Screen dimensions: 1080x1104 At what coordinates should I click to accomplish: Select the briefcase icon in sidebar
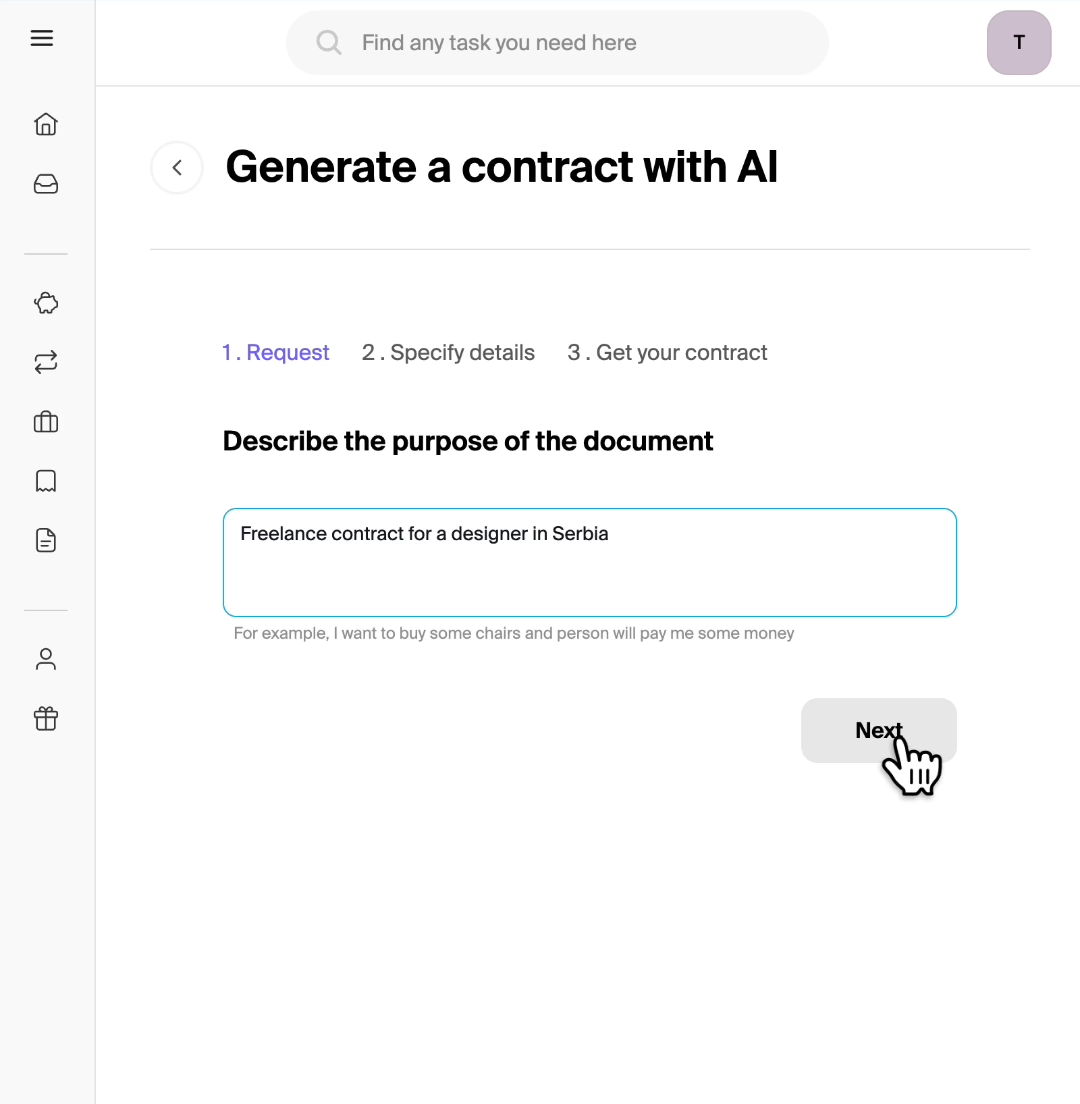click(x=46, y=422)
